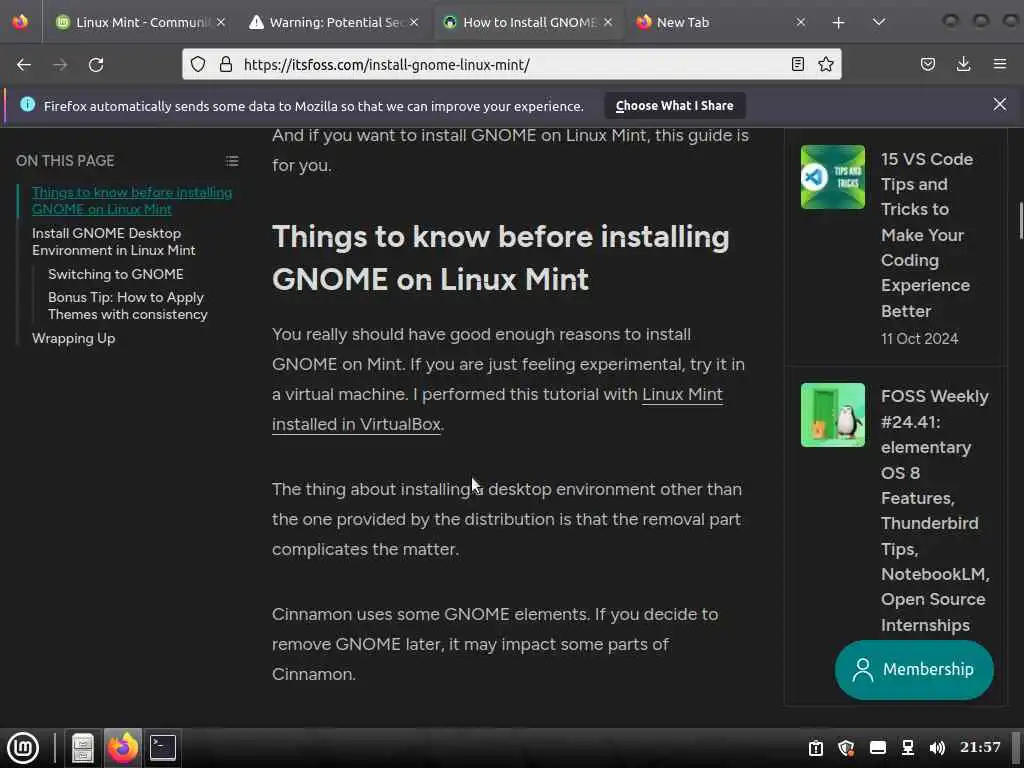
Task: View site security padlock info
Action: (226, 64)
